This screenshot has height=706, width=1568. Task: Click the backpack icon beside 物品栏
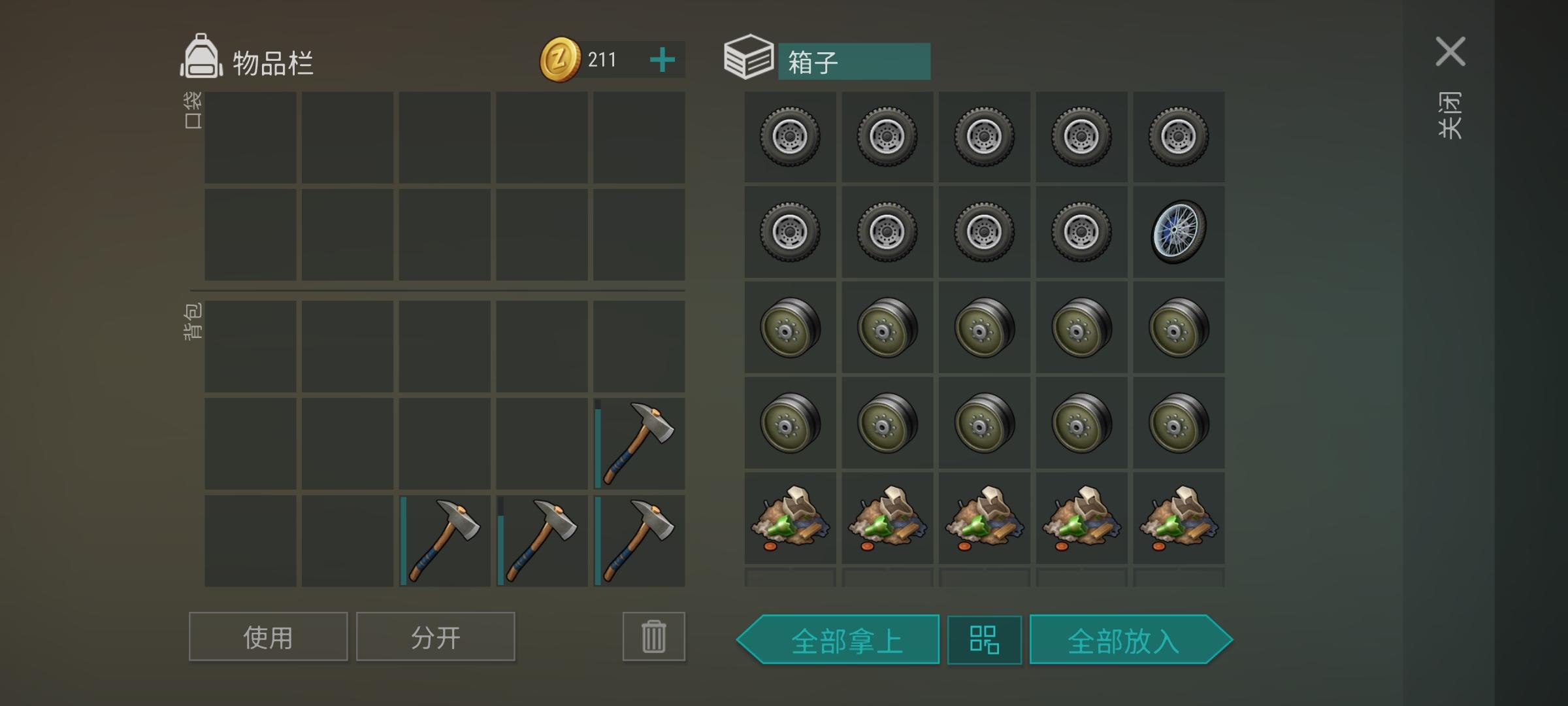tap(201, 57)
